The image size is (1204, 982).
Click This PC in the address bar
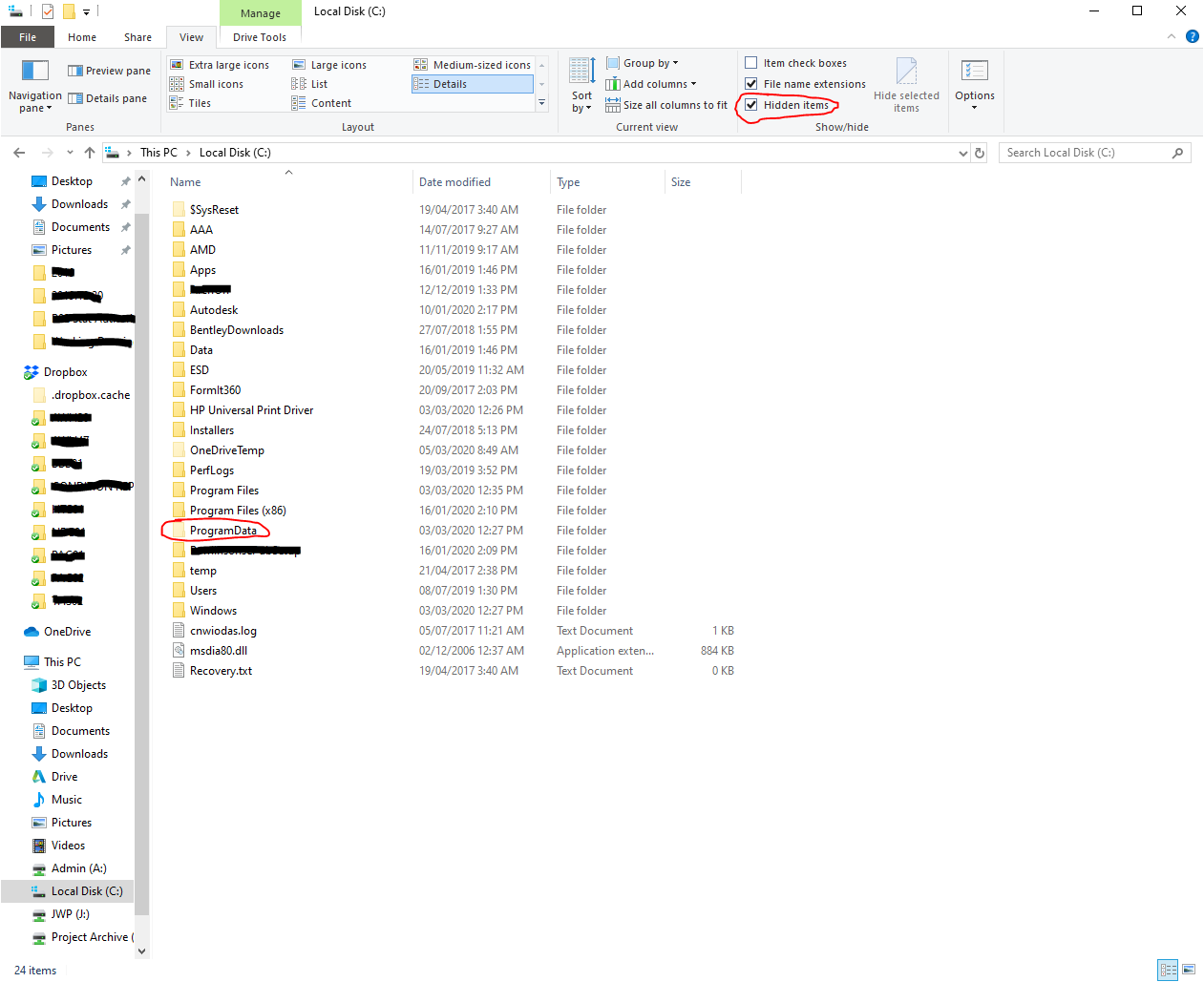158,153
